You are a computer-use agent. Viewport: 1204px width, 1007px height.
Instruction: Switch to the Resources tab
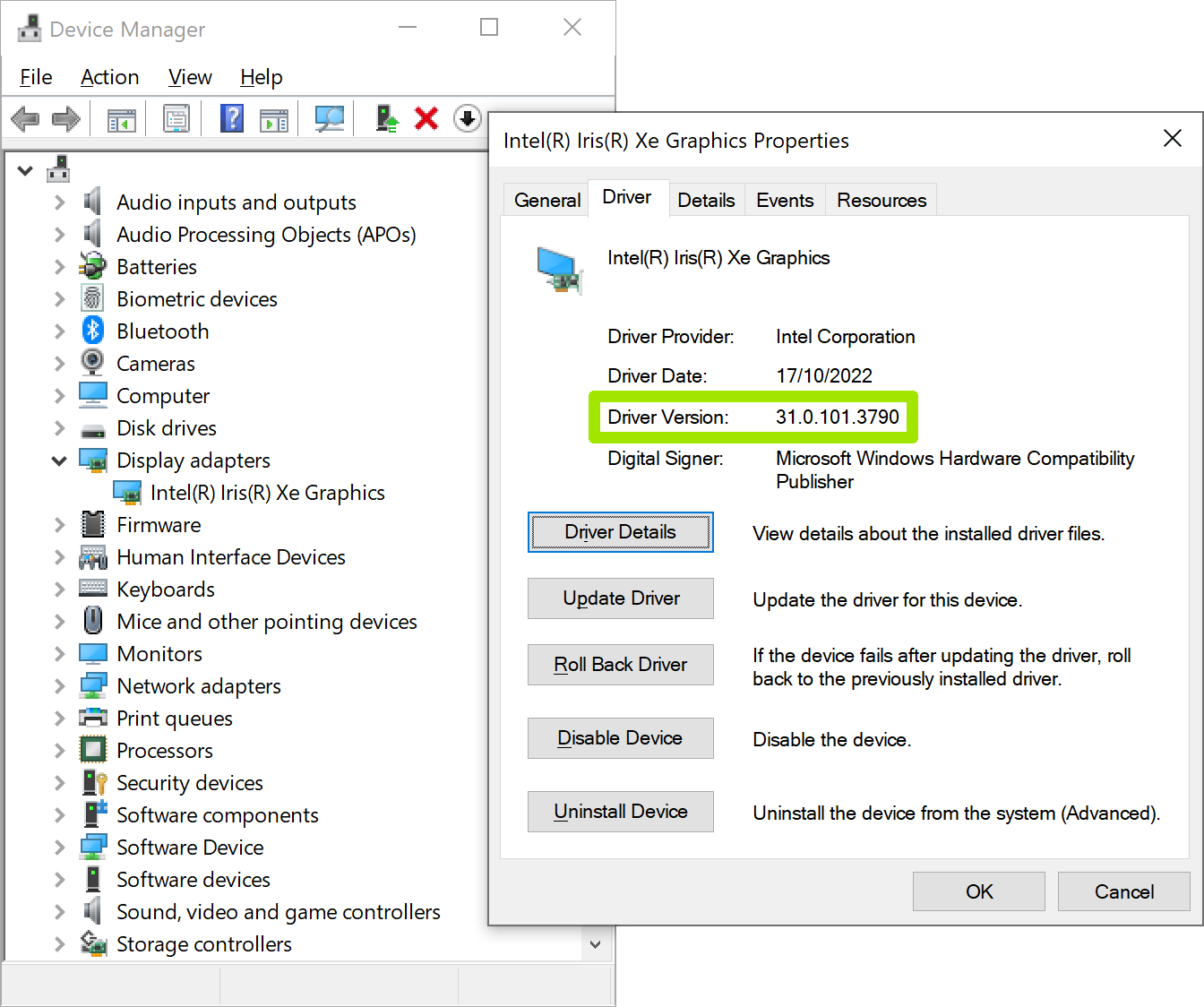point(881,200)
